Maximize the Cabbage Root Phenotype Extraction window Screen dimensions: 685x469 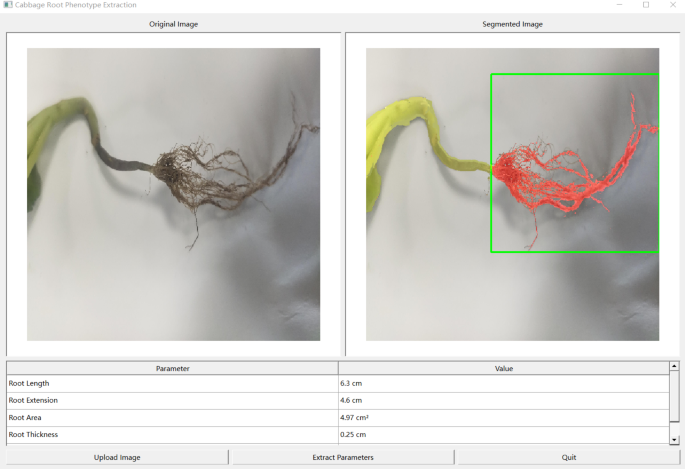(x=646, y=5)
